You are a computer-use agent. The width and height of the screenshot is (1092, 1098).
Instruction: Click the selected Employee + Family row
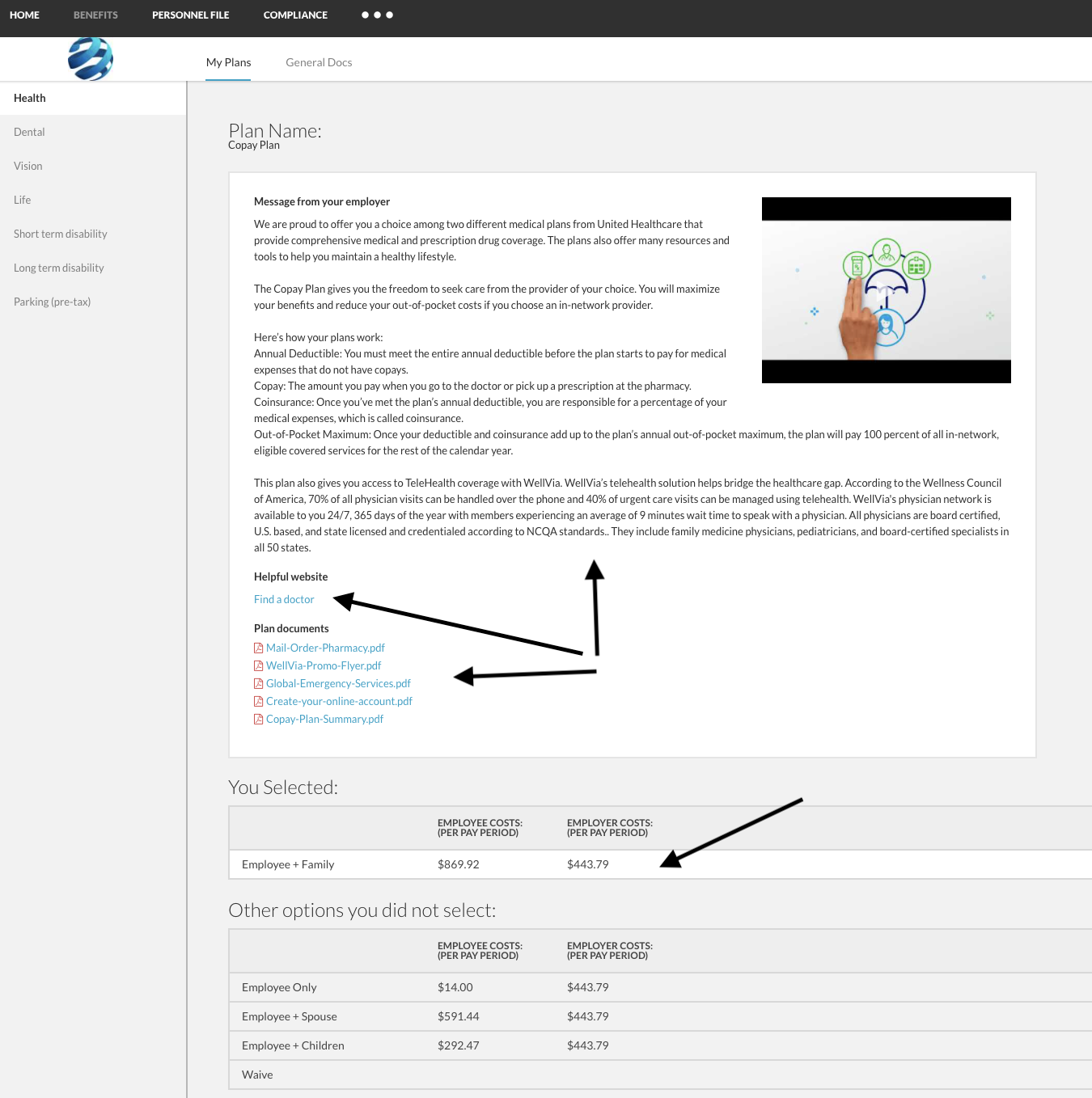(x=660, y=864)
